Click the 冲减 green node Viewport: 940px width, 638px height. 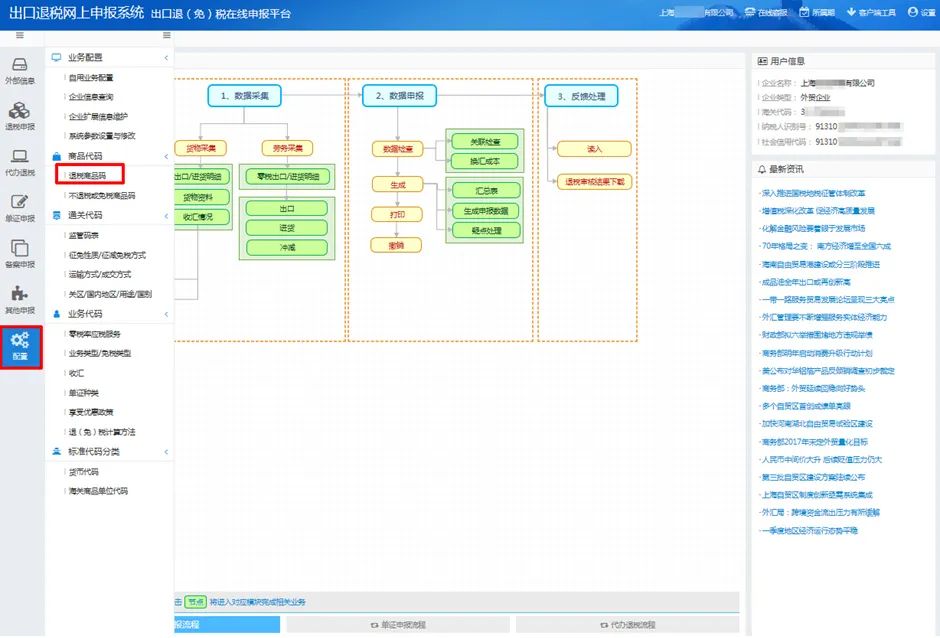coord(287,247)
